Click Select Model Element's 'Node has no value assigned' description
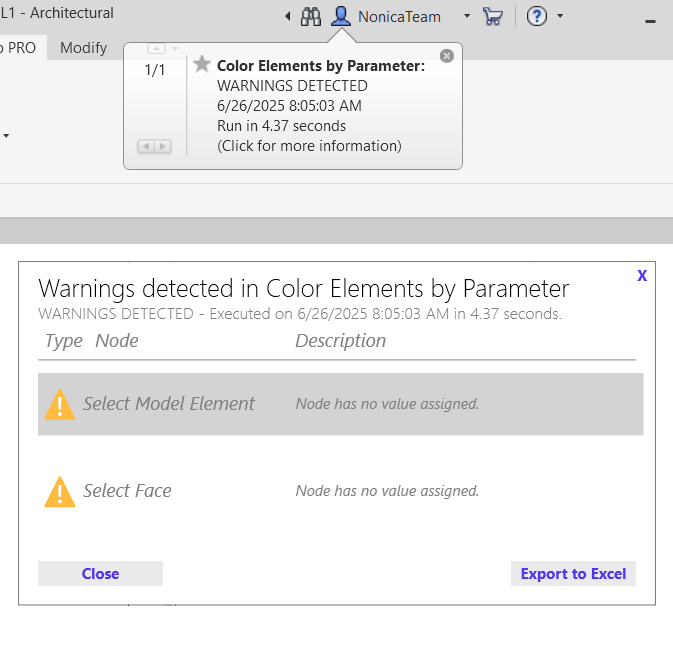673x651 pixels. 387,404
